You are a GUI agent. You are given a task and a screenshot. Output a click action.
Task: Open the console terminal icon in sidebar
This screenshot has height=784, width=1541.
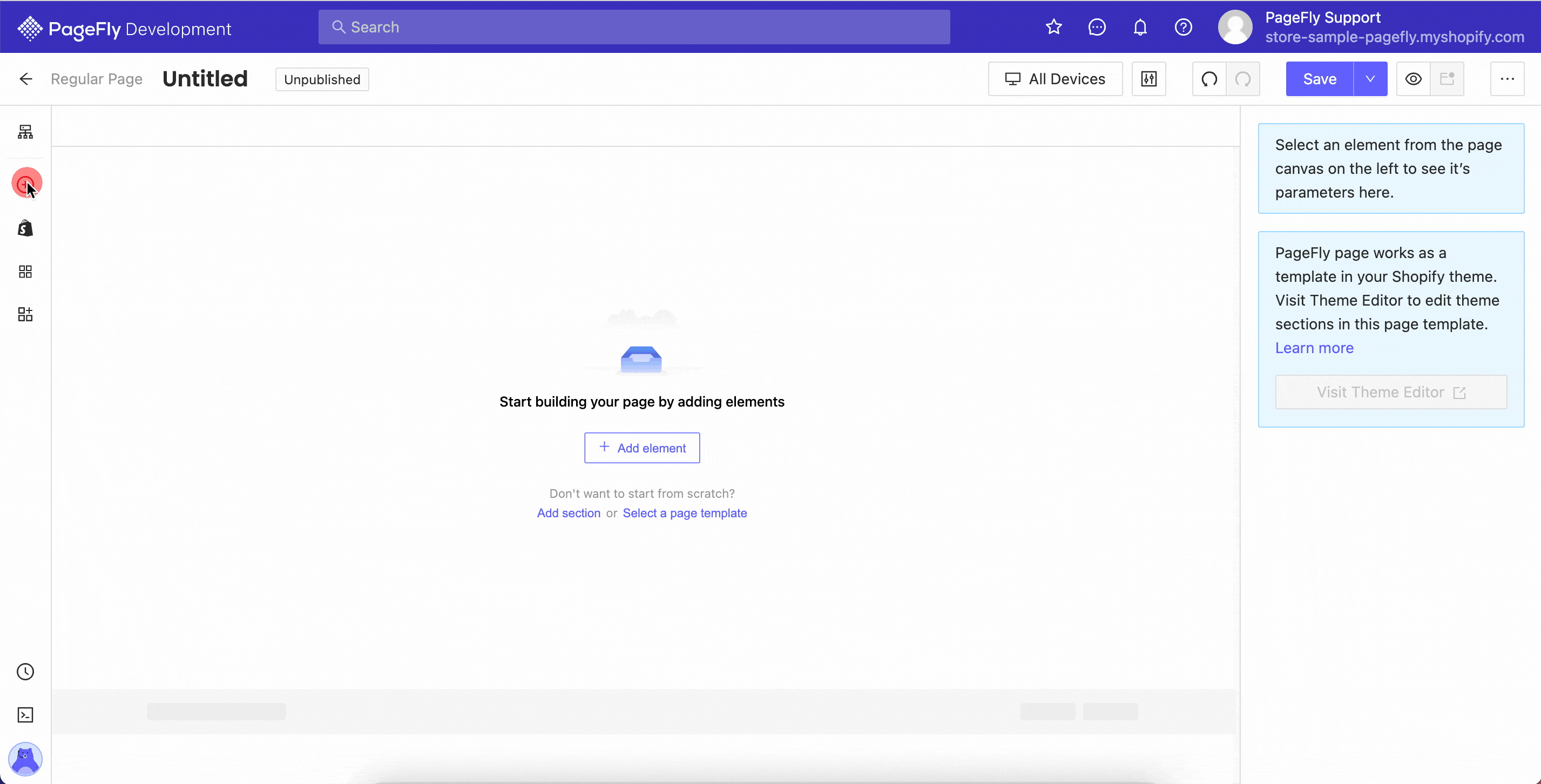tap(25, 715)
